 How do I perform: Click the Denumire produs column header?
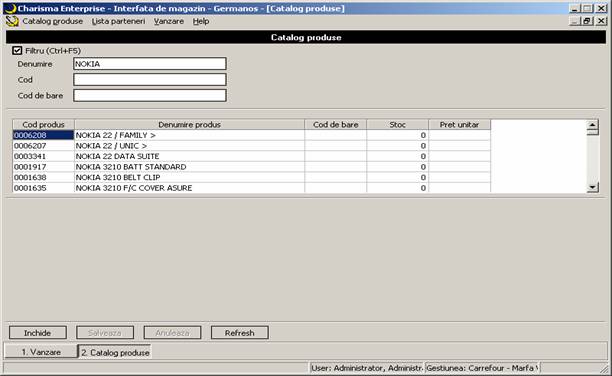click(x=189, y=125)
